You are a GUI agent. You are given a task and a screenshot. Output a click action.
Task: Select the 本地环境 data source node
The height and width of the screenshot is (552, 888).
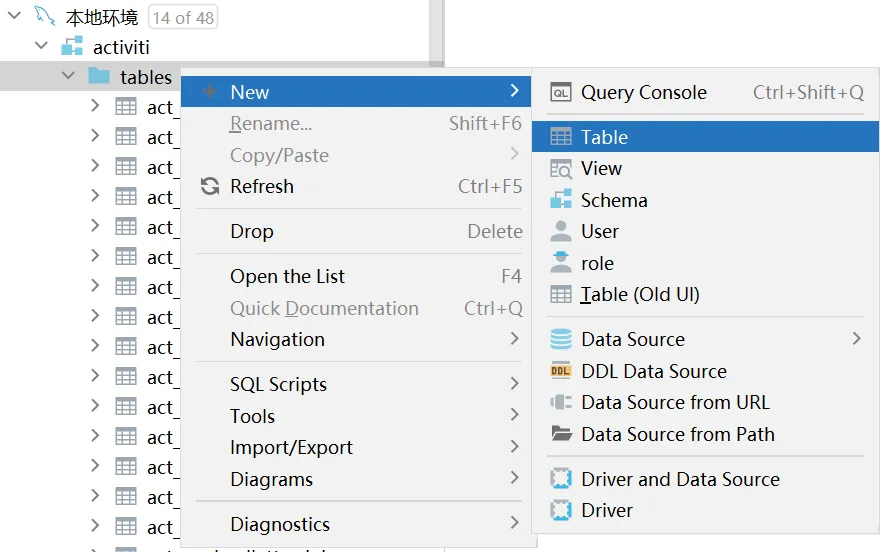(101, 17)
